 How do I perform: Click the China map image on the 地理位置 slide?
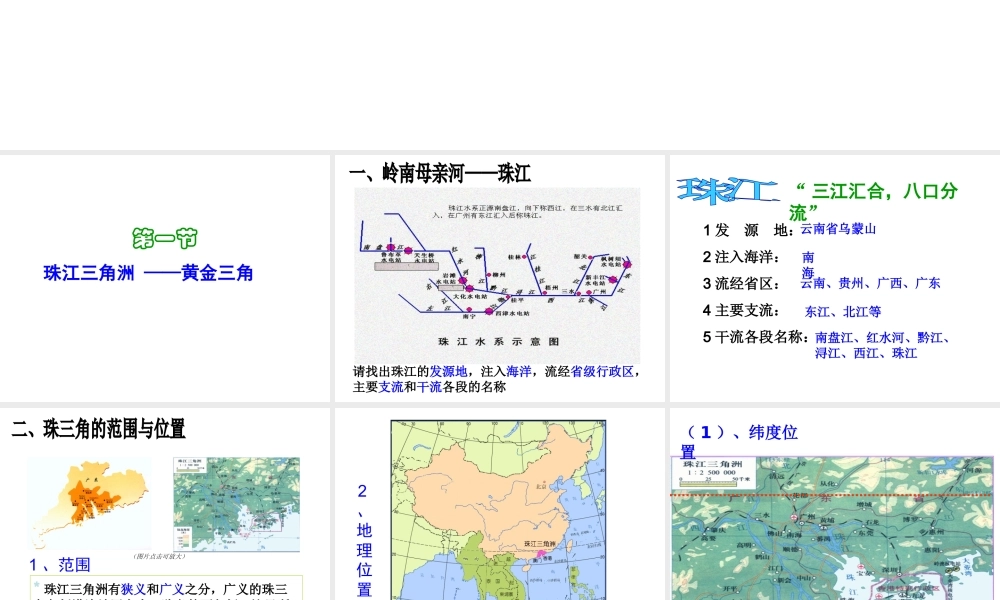(498, 509)
